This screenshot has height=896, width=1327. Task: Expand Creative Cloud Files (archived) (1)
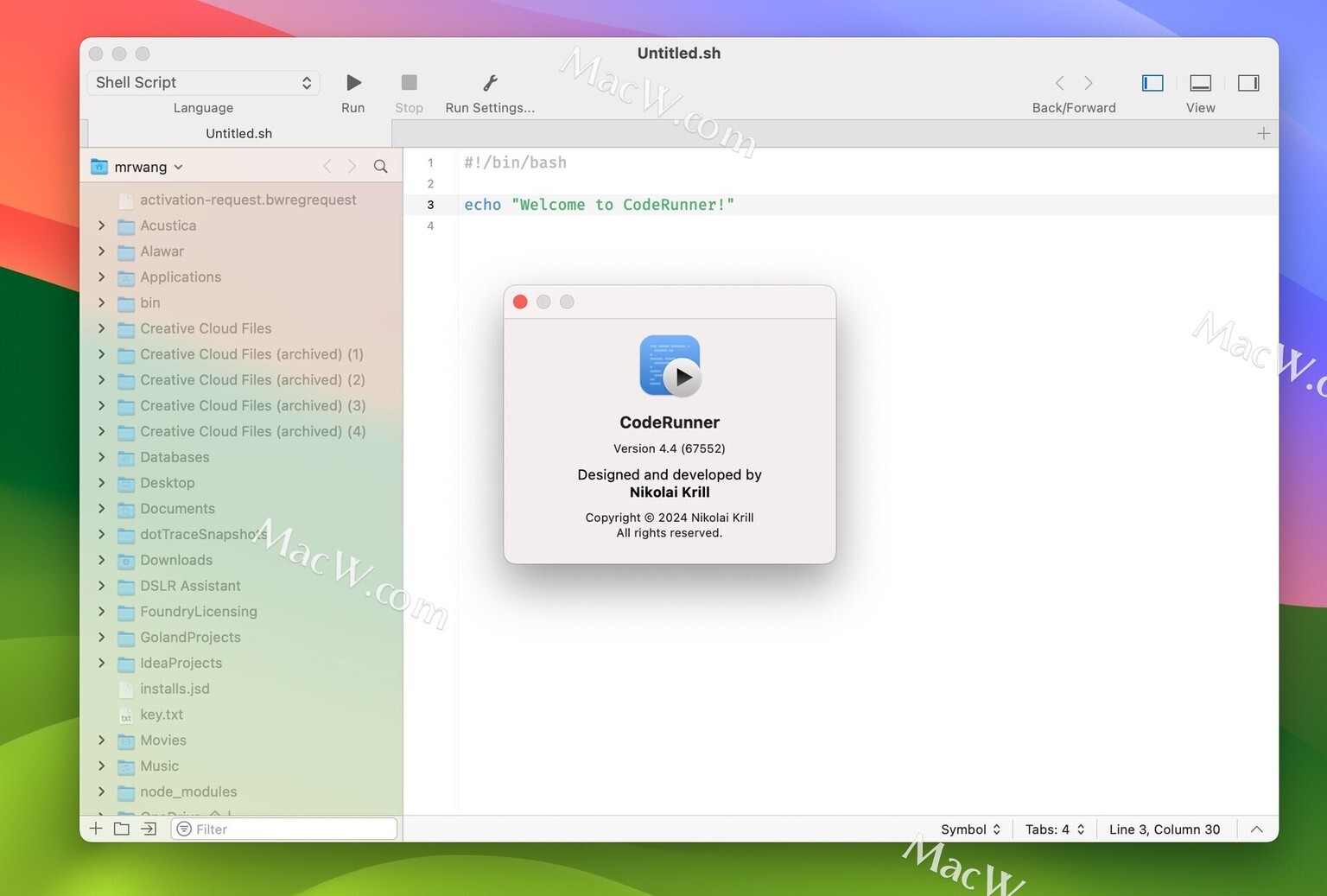(x=102, y=354)
